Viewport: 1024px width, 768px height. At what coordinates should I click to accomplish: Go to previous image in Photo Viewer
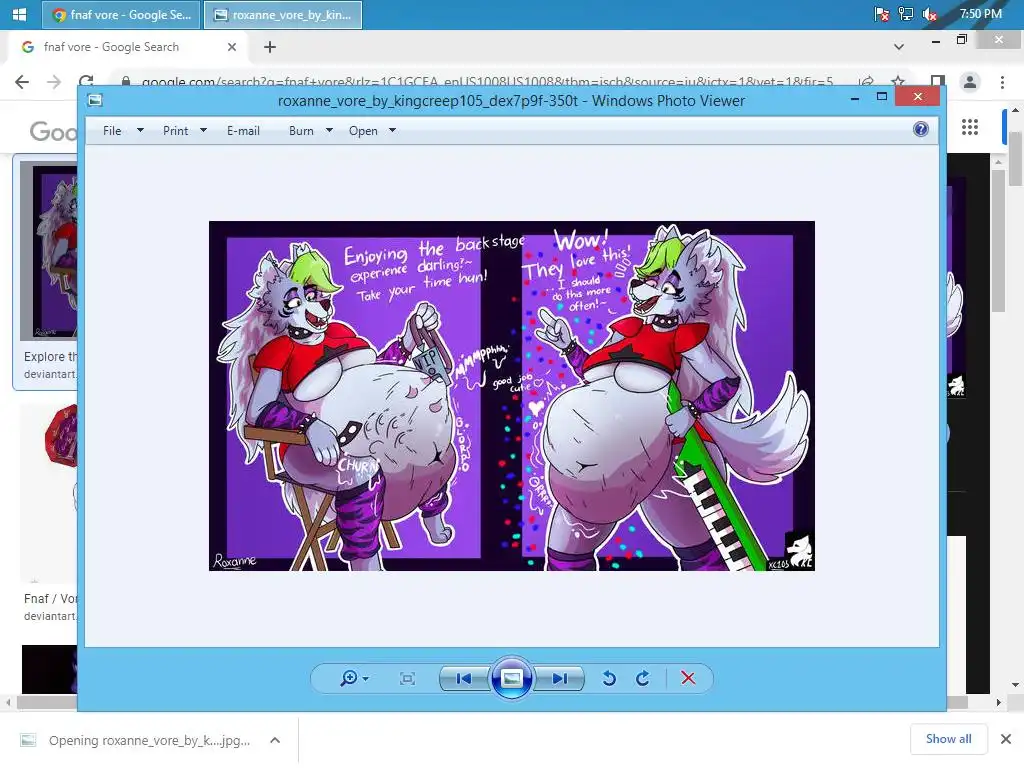[x=464, y=679]
